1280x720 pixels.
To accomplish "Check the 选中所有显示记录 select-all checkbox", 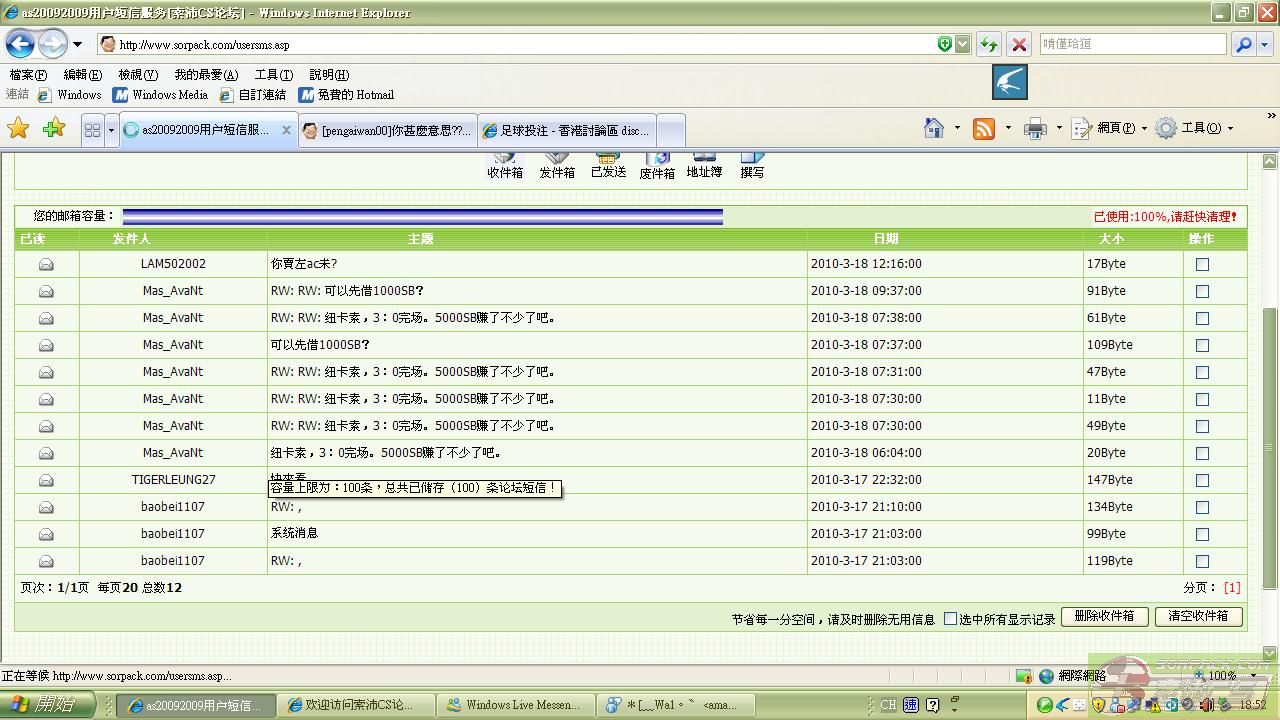I will click(x=949, y=617).
